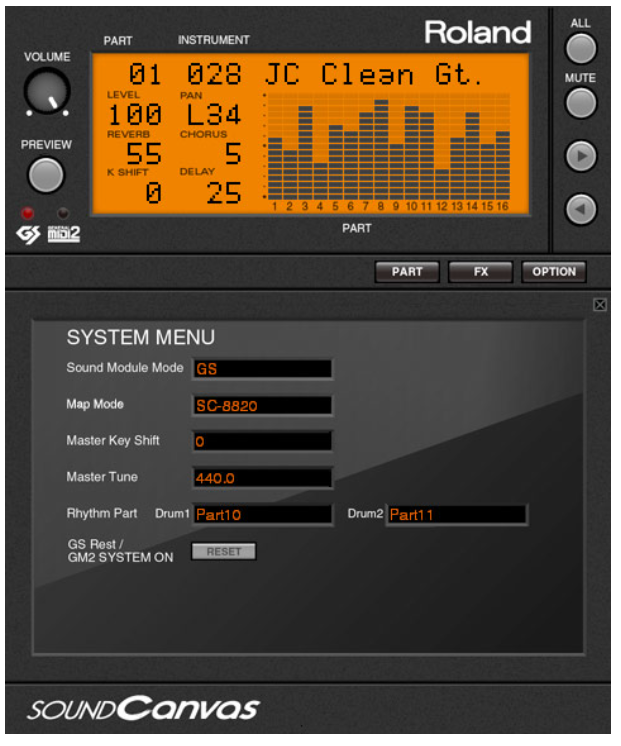Click the PAN value L34

coord(214,115)
